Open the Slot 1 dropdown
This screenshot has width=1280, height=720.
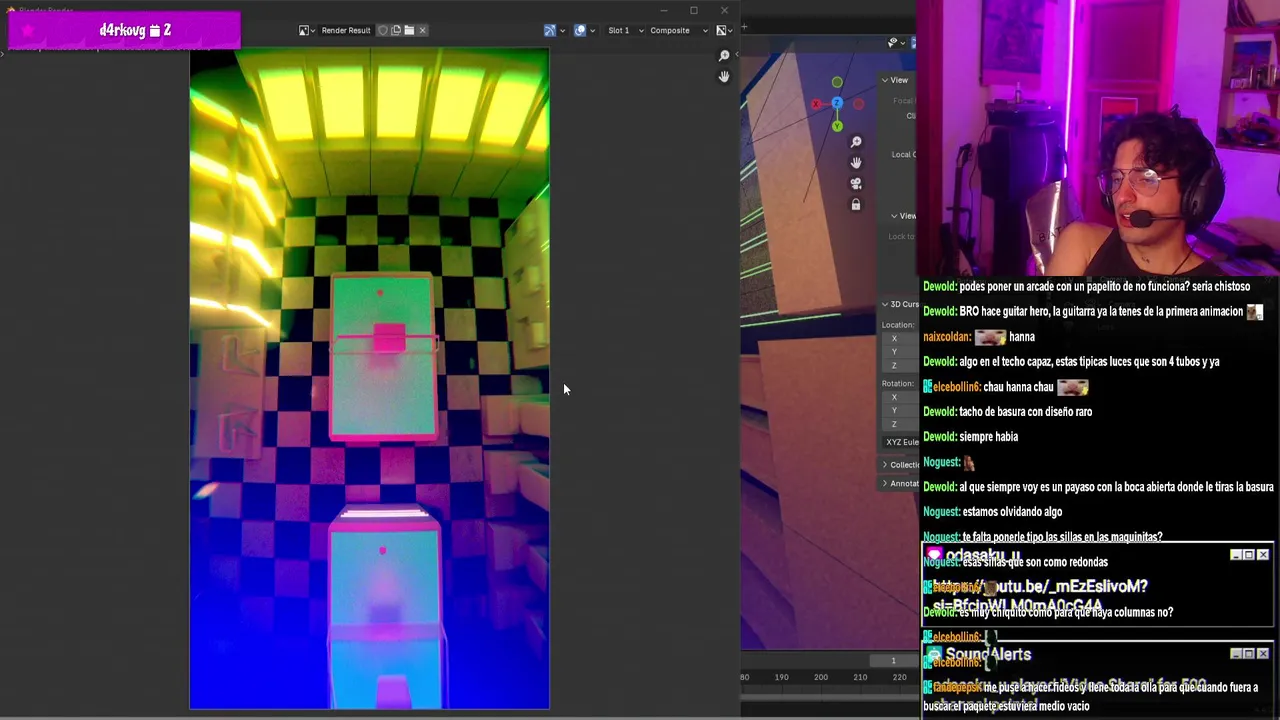(625, 30)
